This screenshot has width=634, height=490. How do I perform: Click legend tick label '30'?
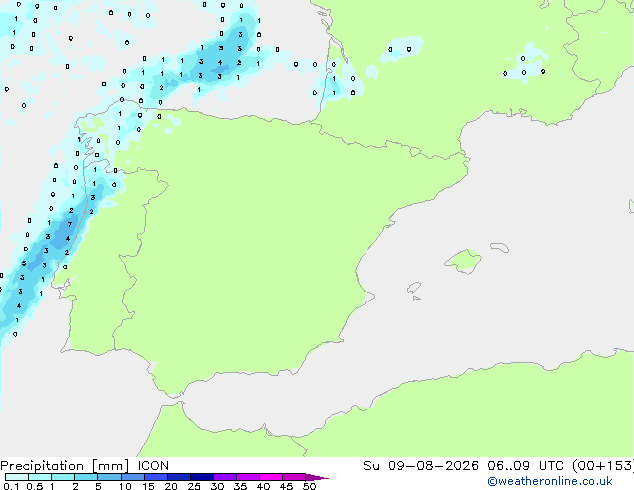(217, 486)
